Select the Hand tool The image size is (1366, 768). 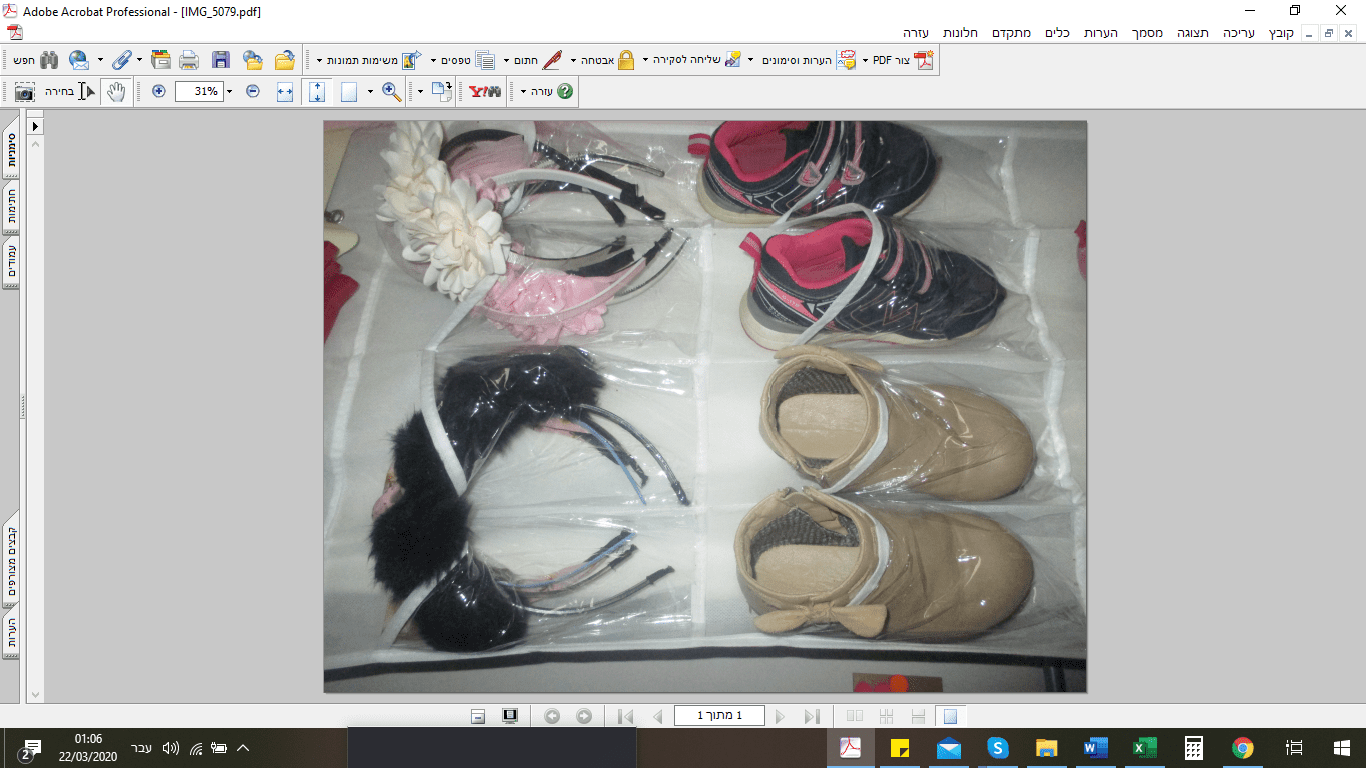click(x=116, y=92)
